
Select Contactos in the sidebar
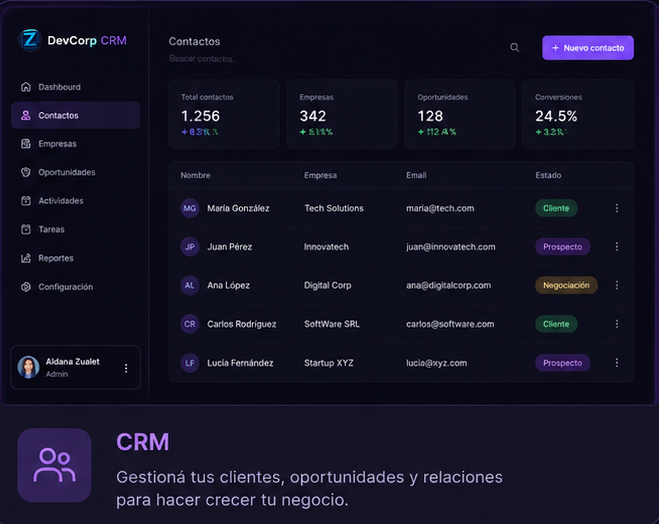point(76,115)
